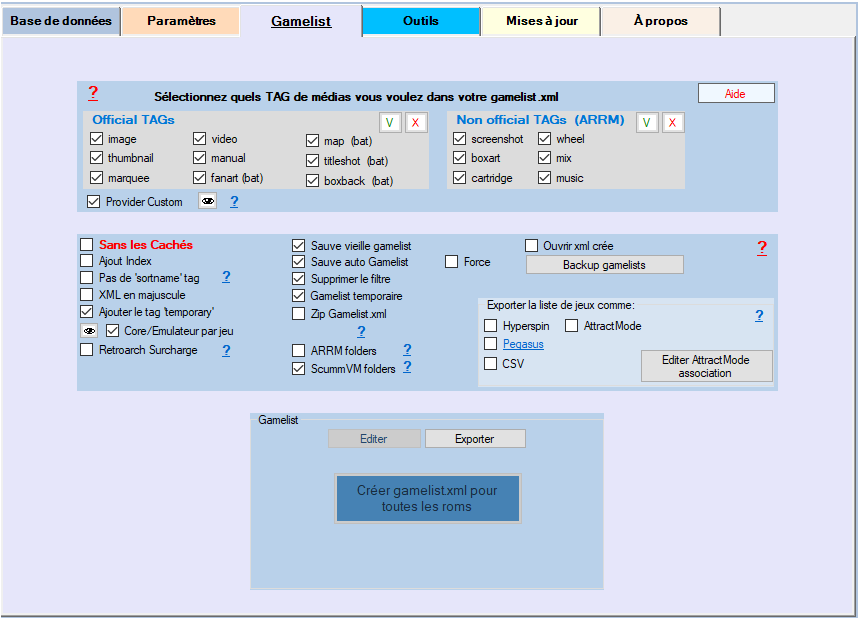Click the eye icon beside Provider Custom

click(x=207, y=201)
